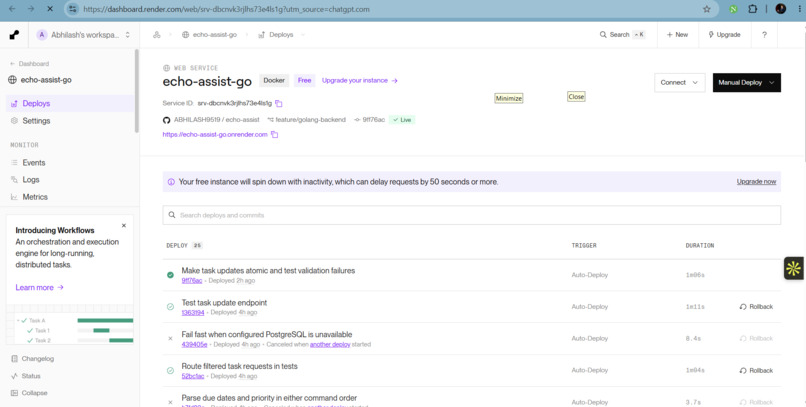Collapse the sidebar

(x=29, y=393)
